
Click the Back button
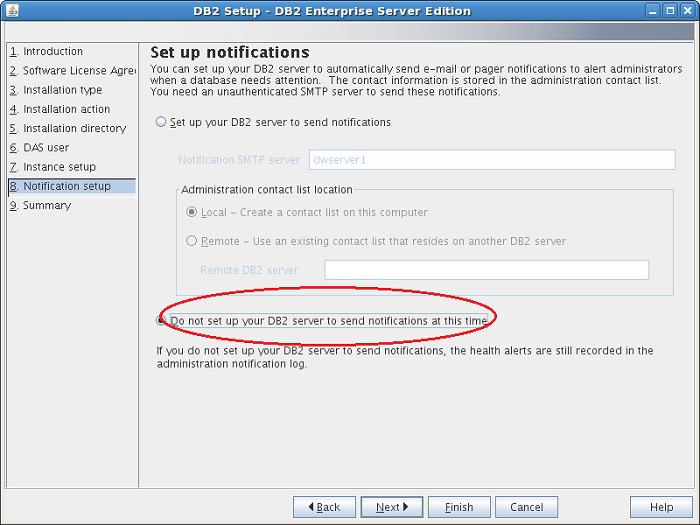click(325, 507)
